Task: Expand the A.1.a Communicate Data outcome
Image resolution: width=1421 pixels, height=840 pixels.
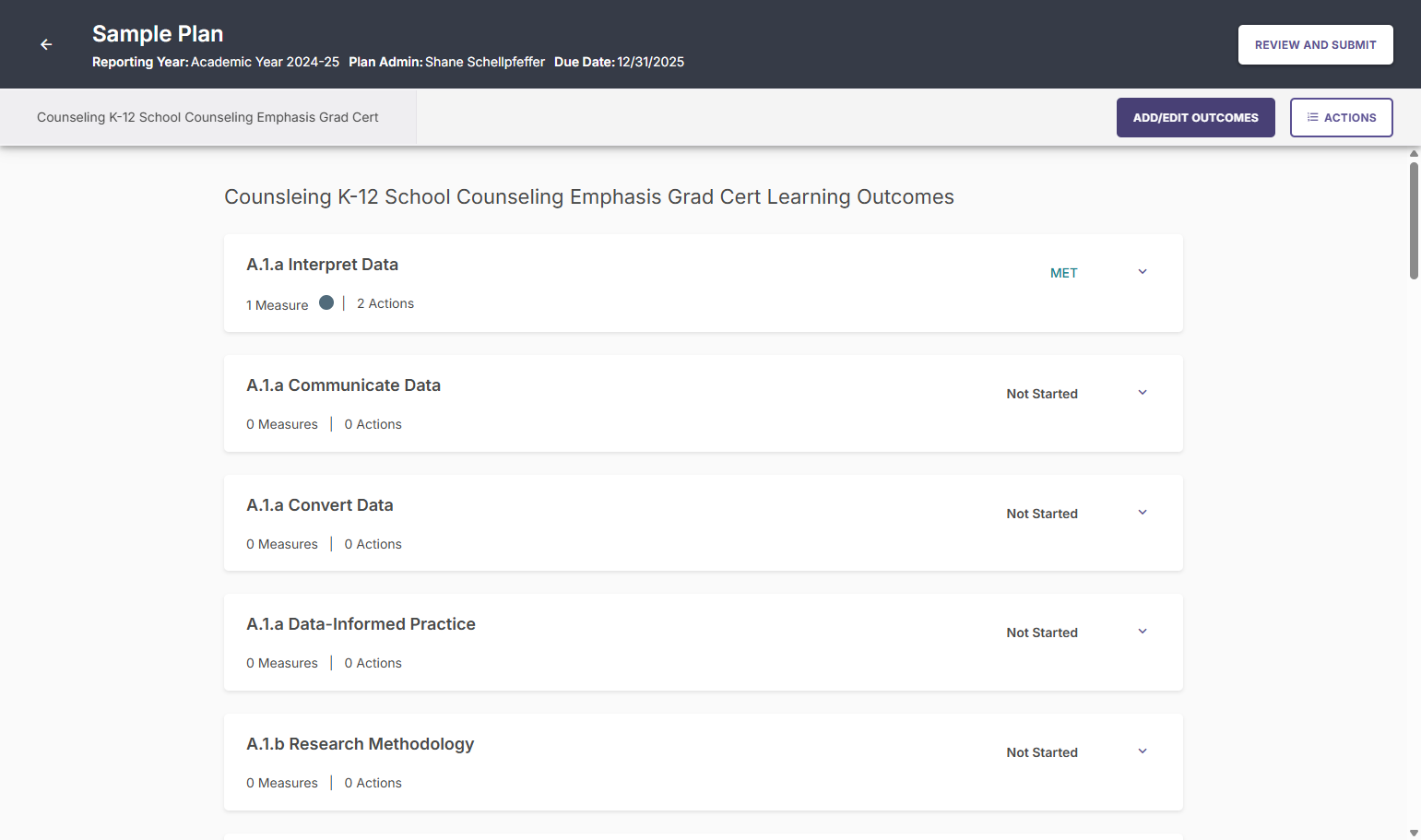Action: [x=1143, y=393]
